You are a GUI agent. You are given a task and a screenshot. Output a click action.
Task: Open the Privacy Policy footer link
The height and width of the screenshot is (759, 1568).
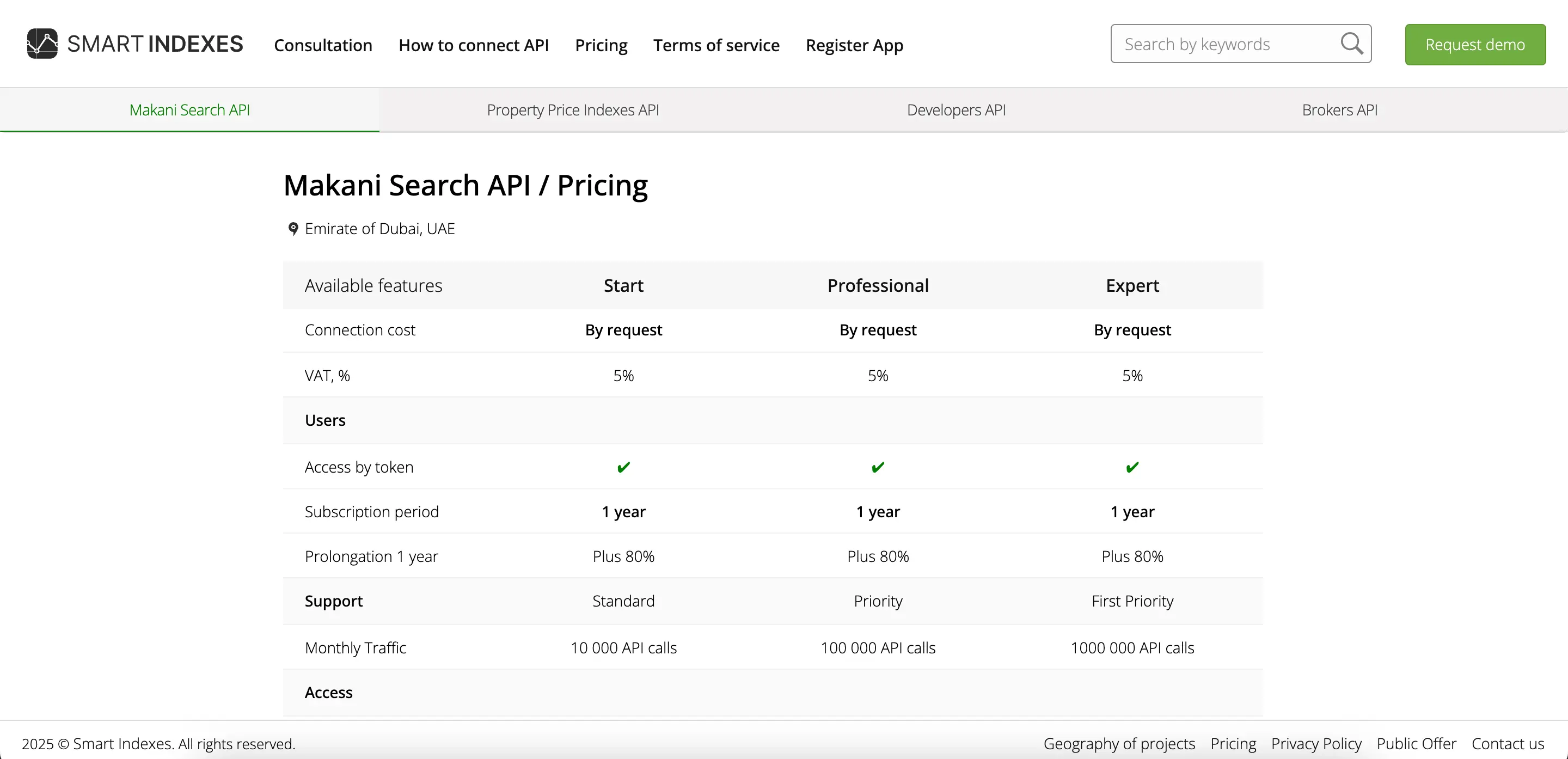click(1316, 743)
